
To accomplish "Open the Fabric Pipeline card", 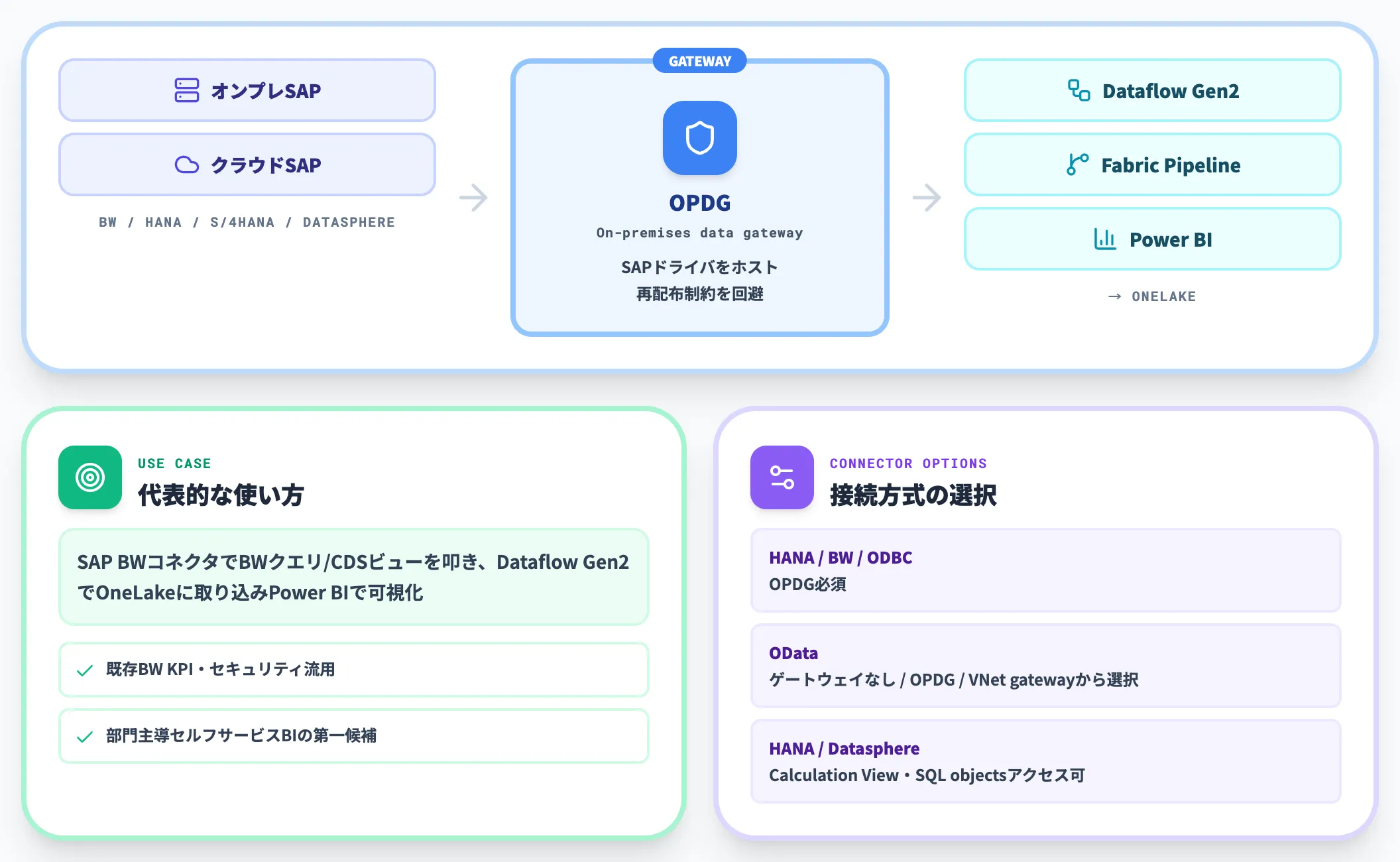I will [1153, 164].
